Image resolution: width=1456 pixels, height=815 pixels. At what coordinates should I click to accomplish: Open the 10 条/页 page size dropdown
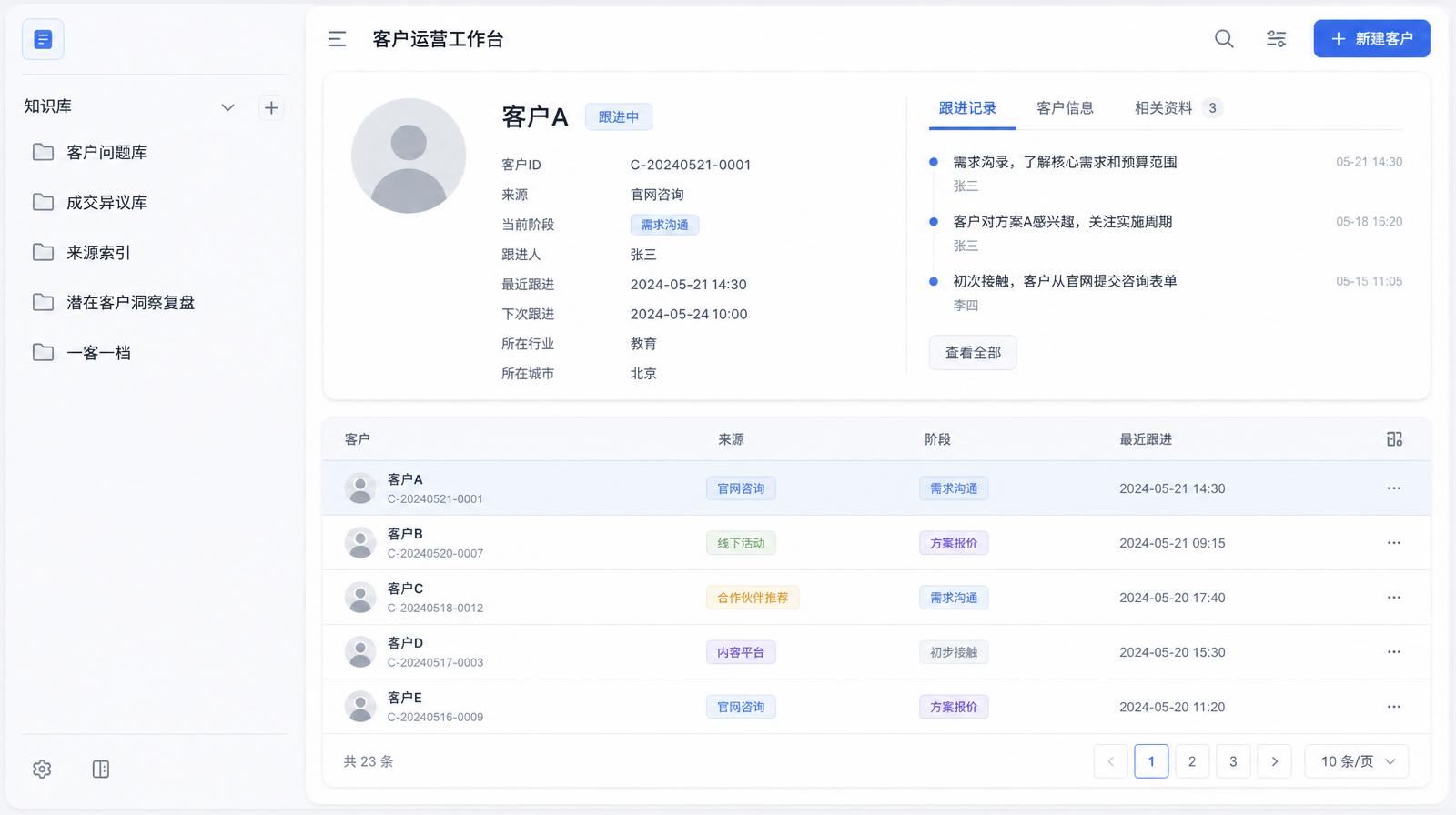tap(1357, 761)
